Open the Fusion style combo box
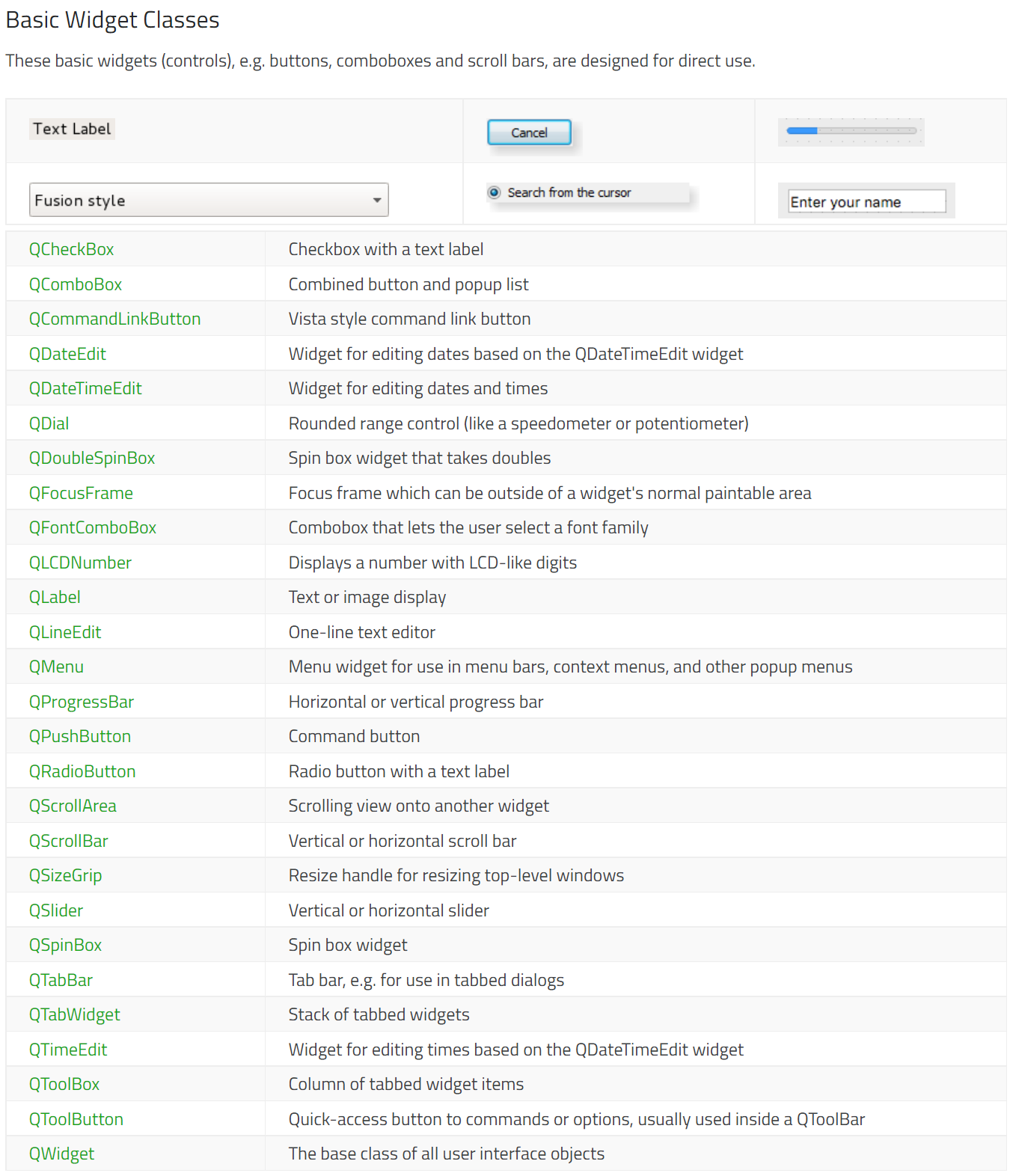Viewport: 1013px width, 1176px height. pyautogui.click(x=208, y=200)
